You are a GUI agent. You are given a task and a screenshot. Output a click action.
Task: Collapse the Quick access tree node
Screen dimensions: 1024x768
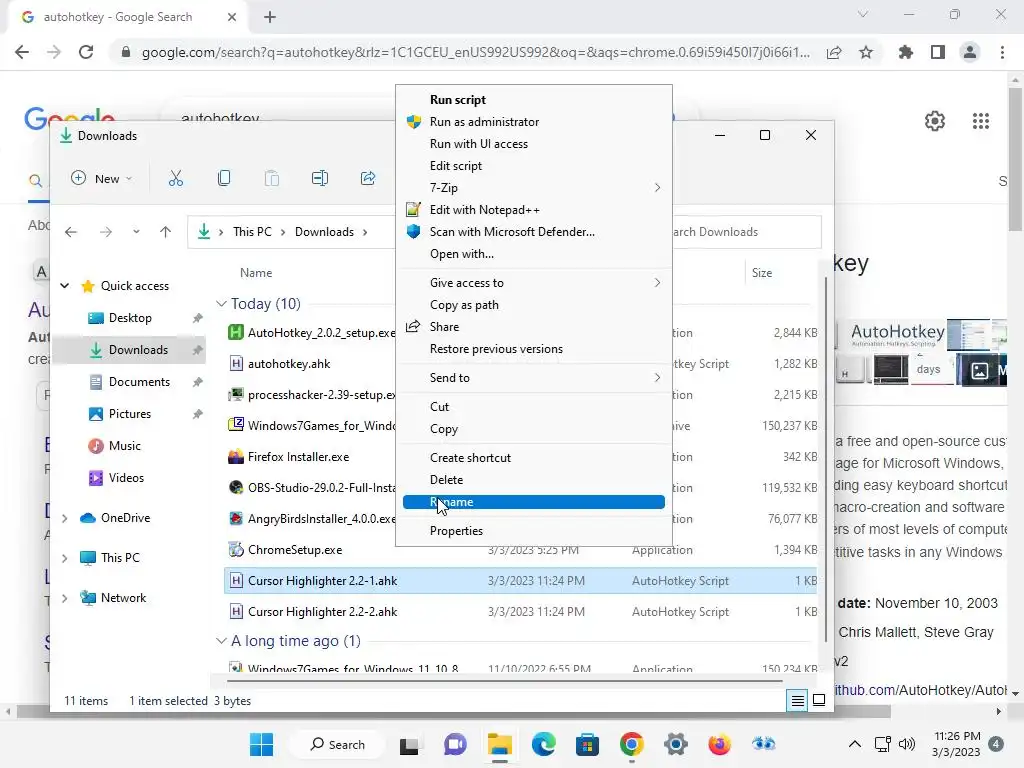(x=65, y=286)
